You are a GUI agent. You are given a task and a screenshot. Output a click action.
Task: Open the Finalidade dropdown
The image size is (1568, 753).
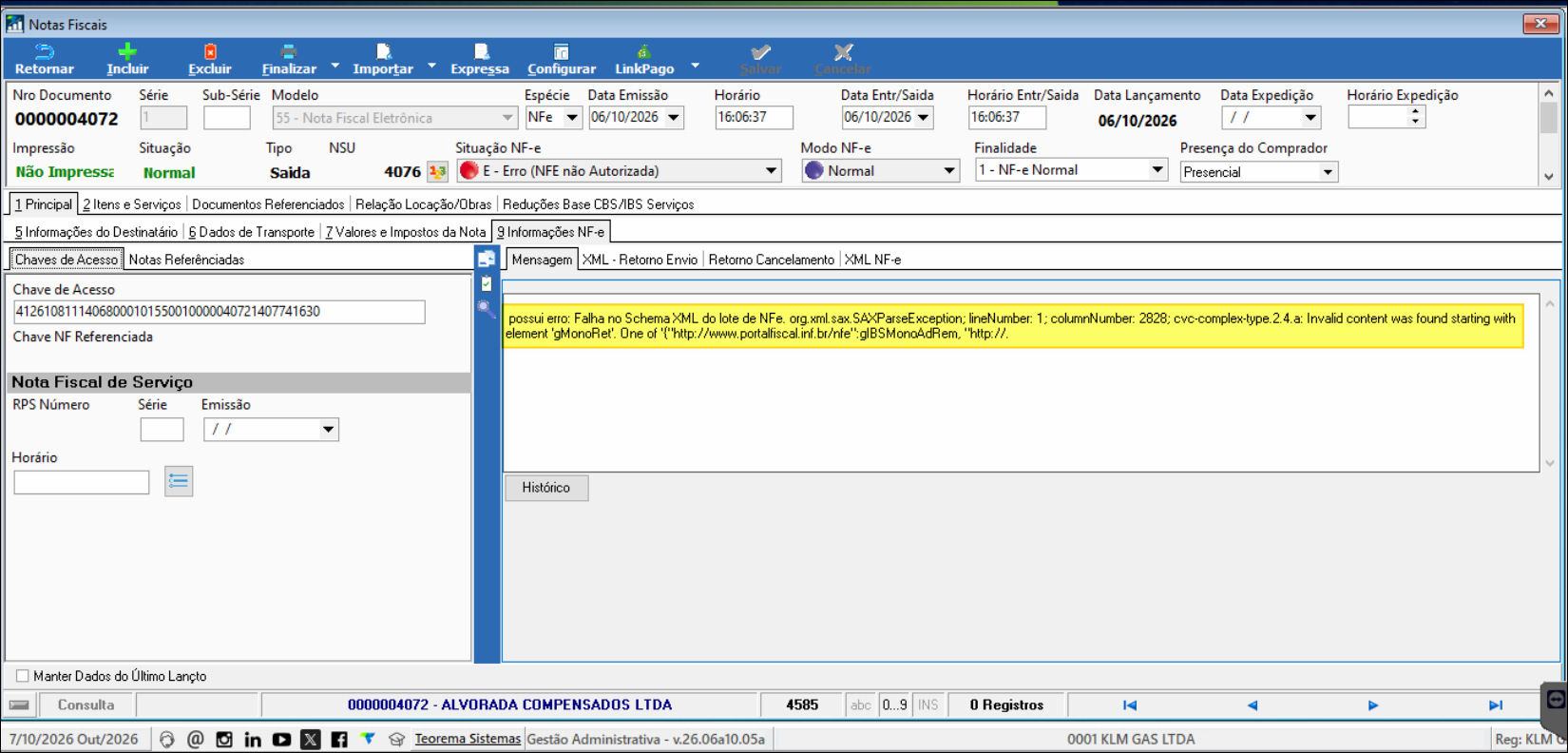1157,170
